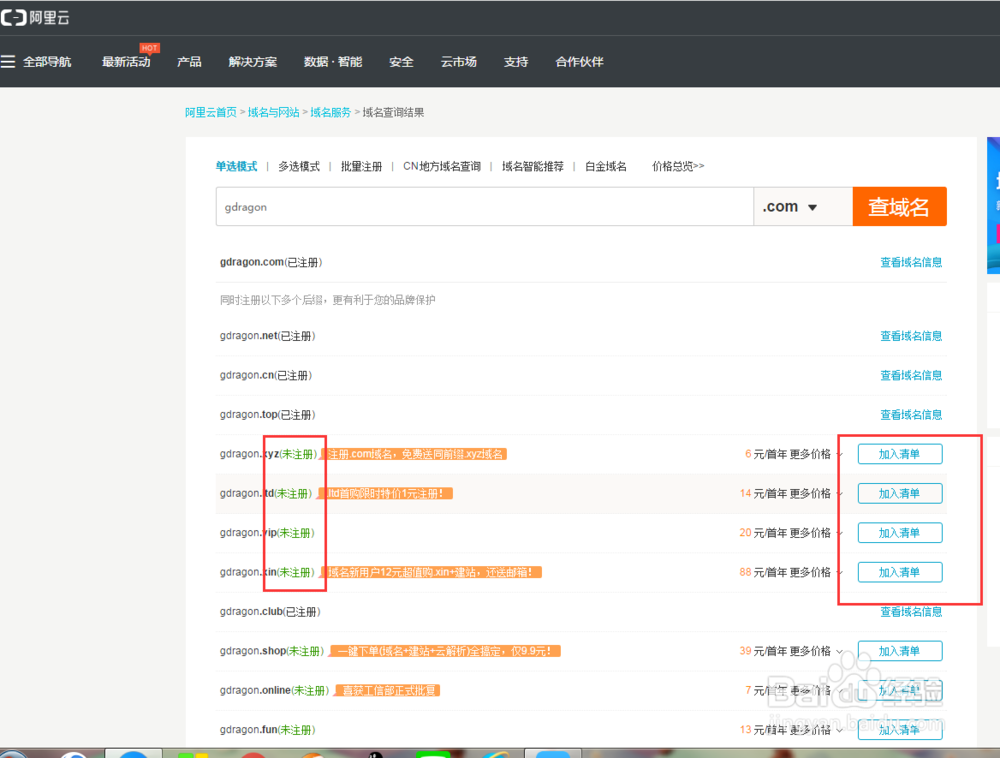Add gdragon.xin to the list
The height and width of the screenshot is (758, 1000).
click(x=900, y=572)
